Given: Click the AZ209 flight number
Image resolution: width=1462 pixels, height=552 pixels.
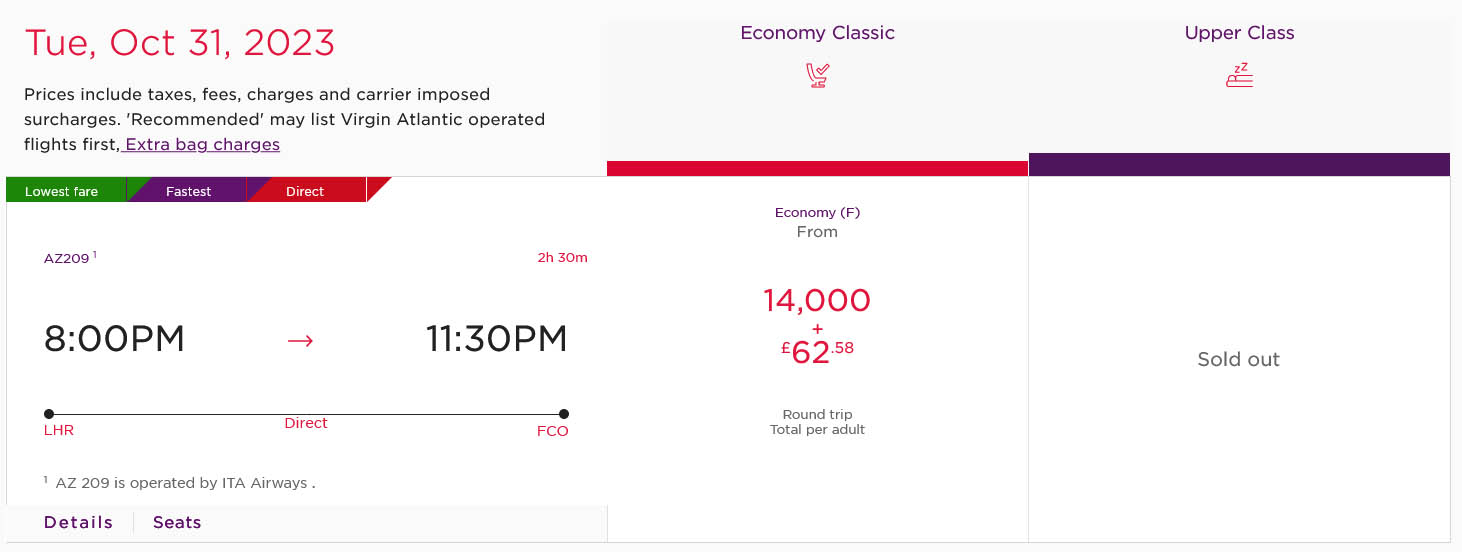Looking at the screenshot, I should tap(66, 258).
